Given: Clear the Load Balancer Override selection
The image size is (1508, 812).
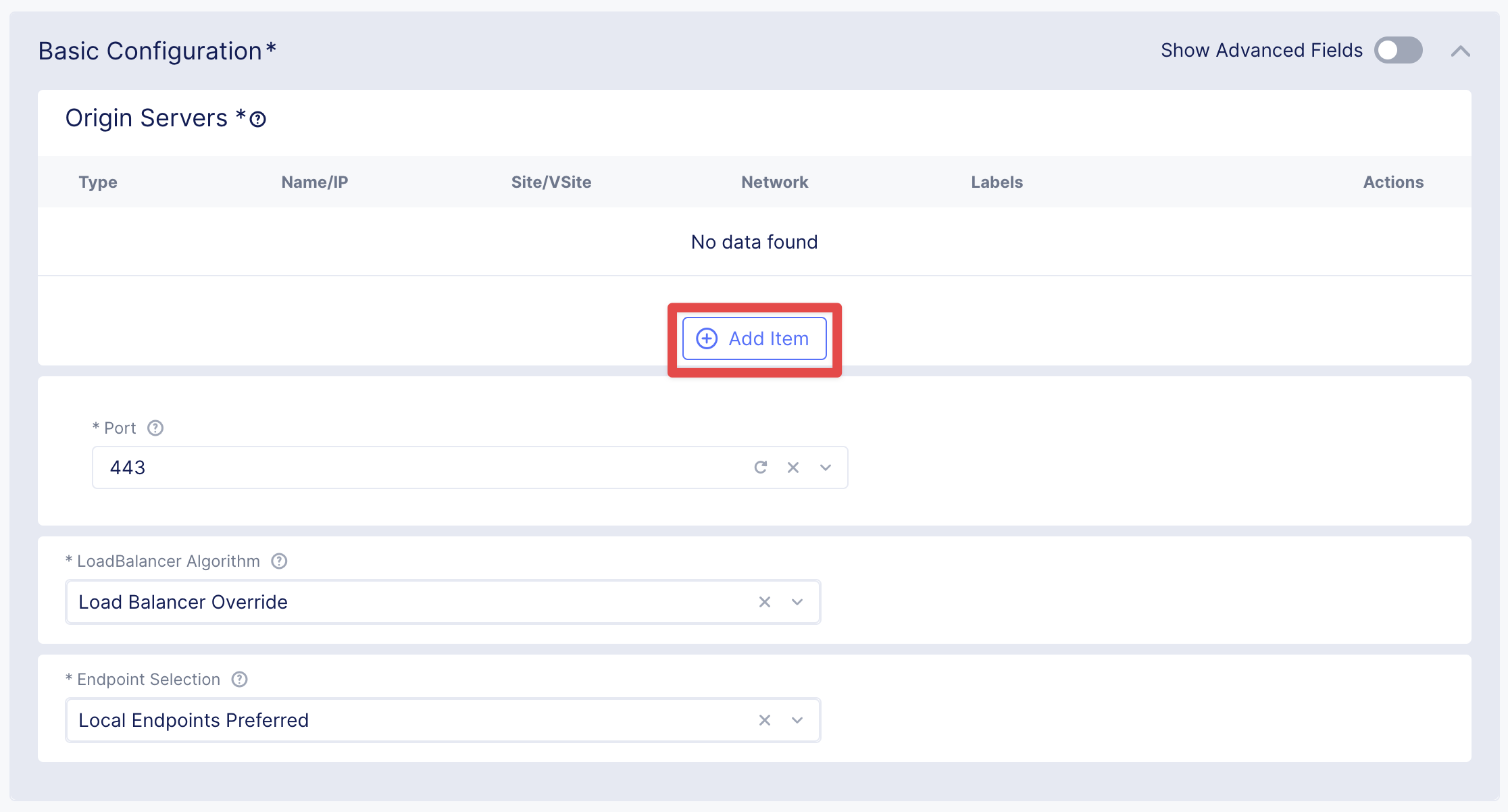Looking at the screenshot, I should [x=765, y=602].
